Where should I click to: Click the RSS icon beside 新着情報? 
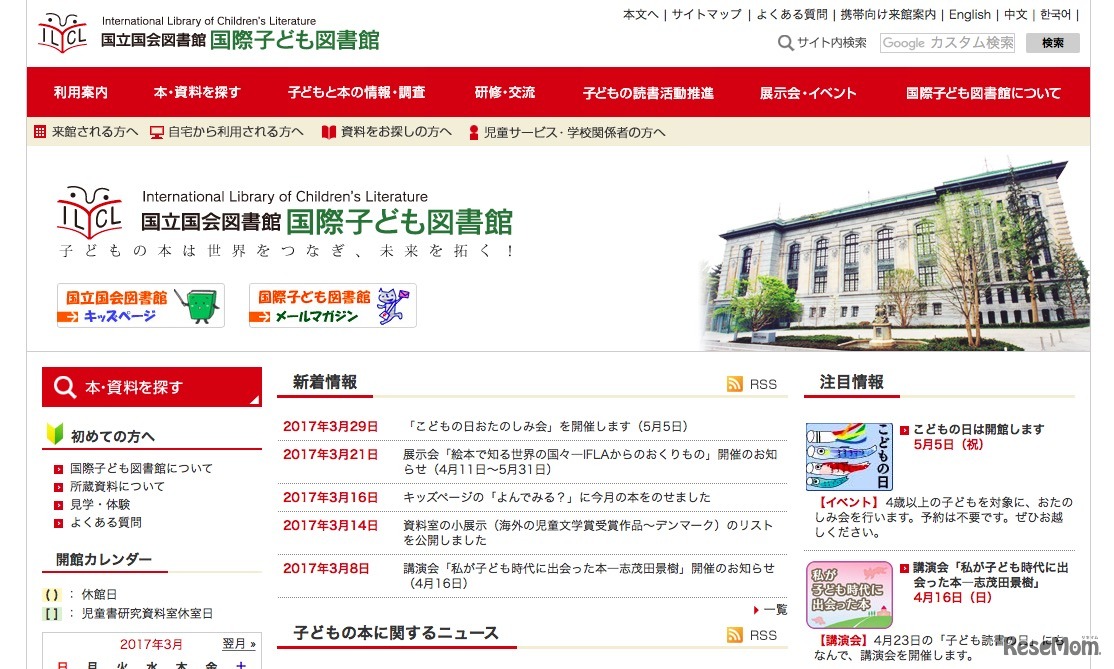735,384
